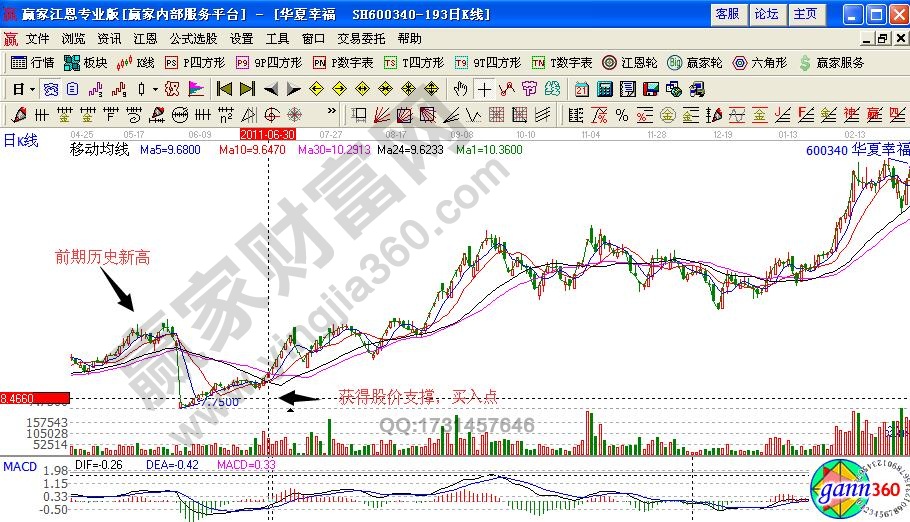Expand the toolbar overflow chevron
This screenshot has width=910, height=522.
[x=332, y=112]
